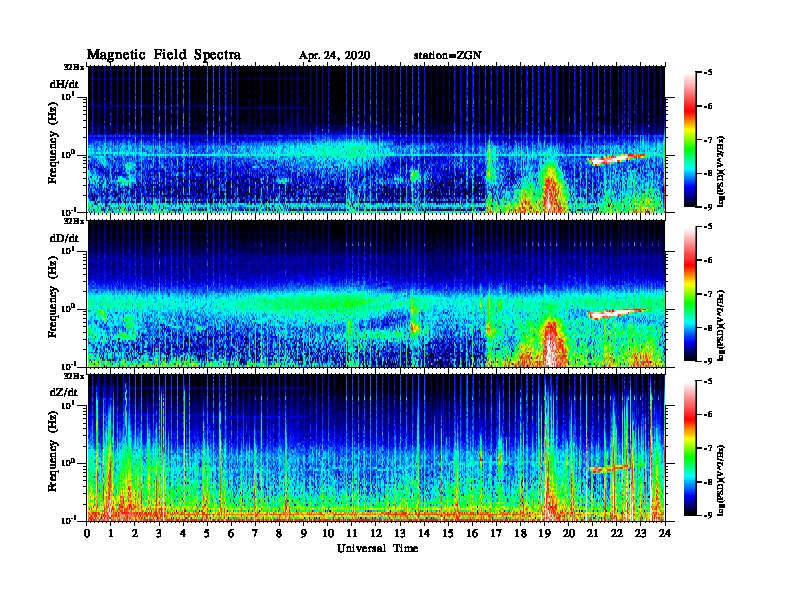Click the dD/dt panel color scale bar

point(690,293)
